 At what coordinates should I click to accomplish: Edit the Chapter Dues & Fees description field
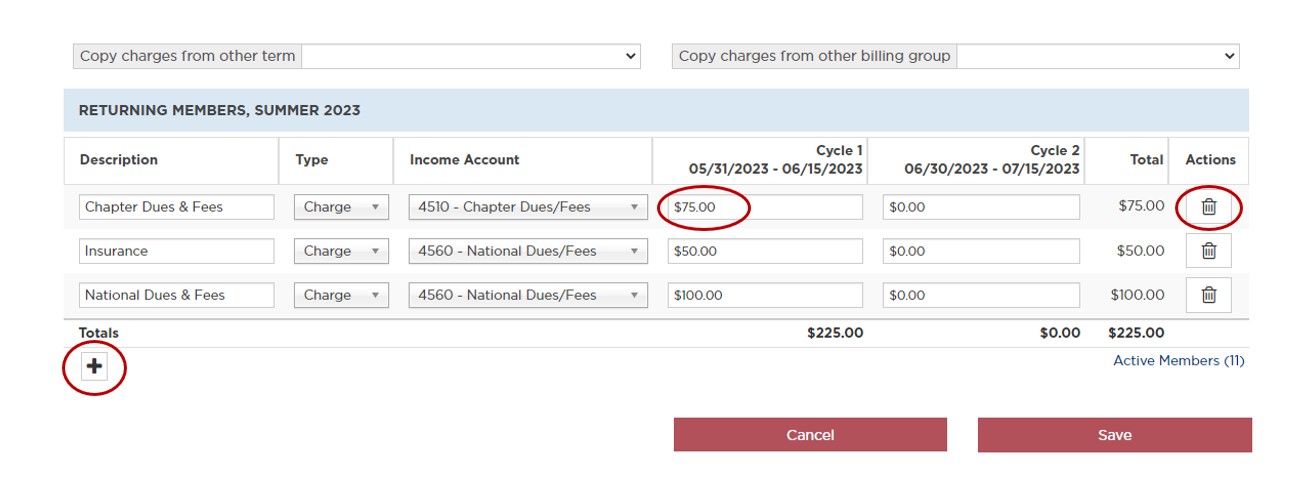point(176,207)
